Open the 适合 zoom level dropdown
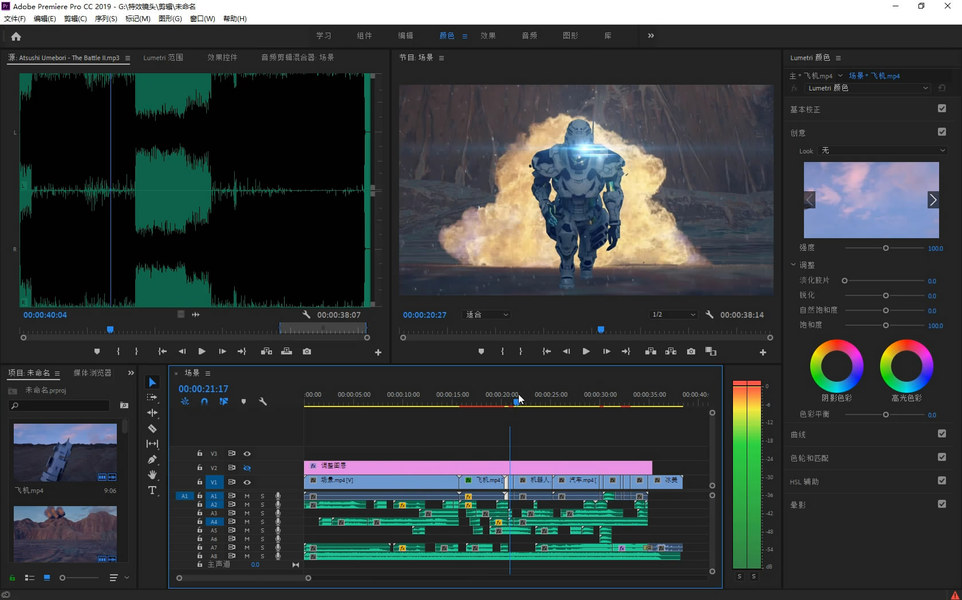The image size is (962, 600). [487, 315]
